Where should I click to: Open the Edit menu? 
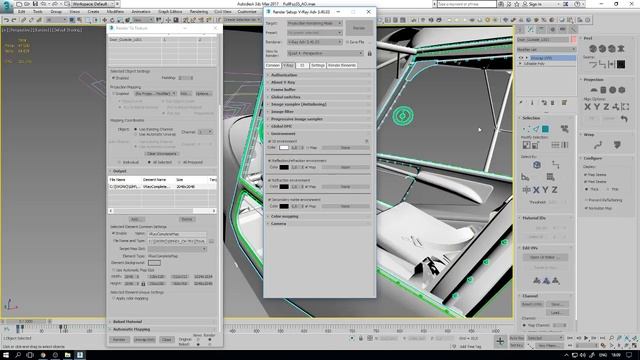21,11
